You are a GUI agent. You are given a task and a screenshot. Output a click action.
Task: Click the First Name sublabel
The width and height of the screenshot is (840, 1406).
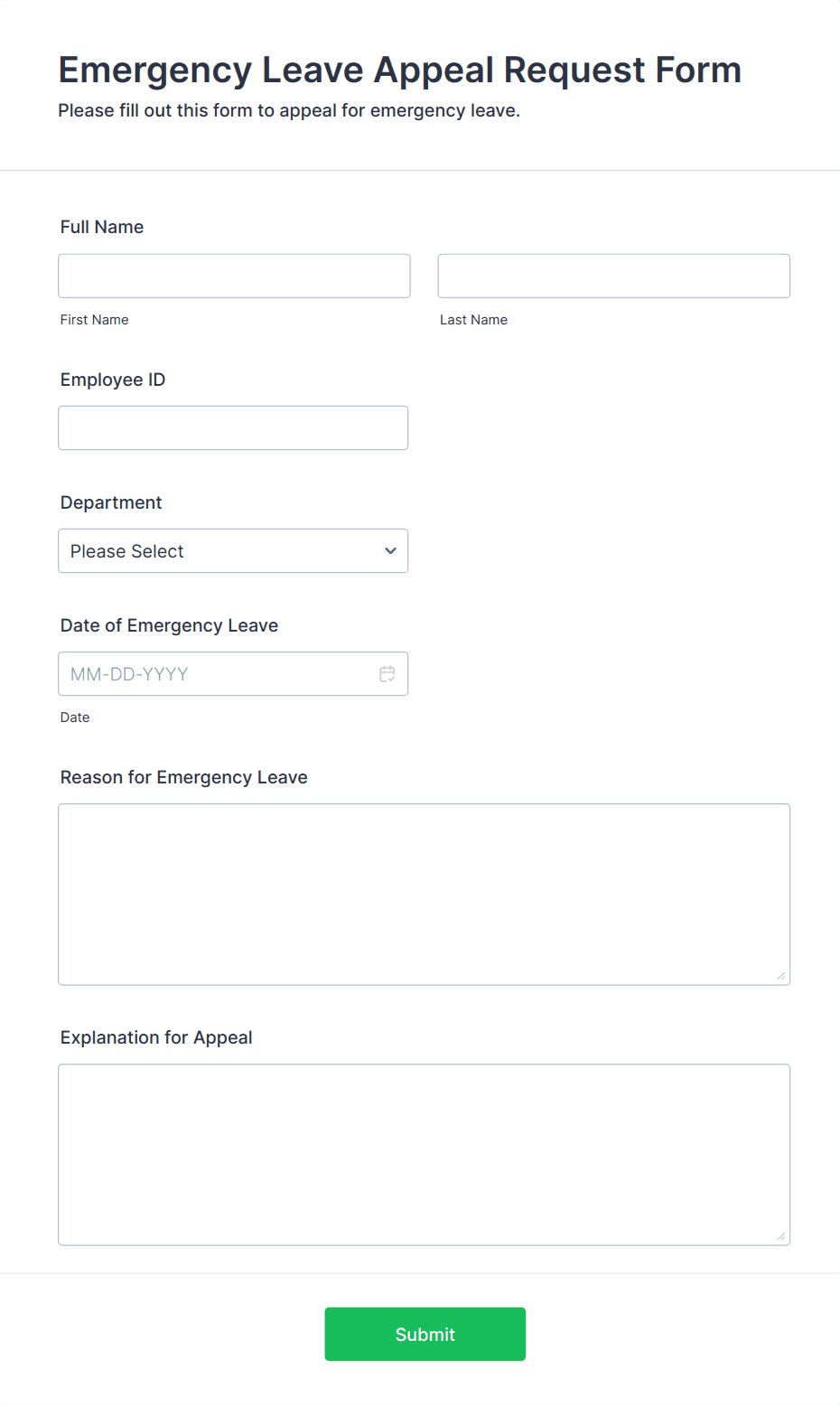click(95, 320)
